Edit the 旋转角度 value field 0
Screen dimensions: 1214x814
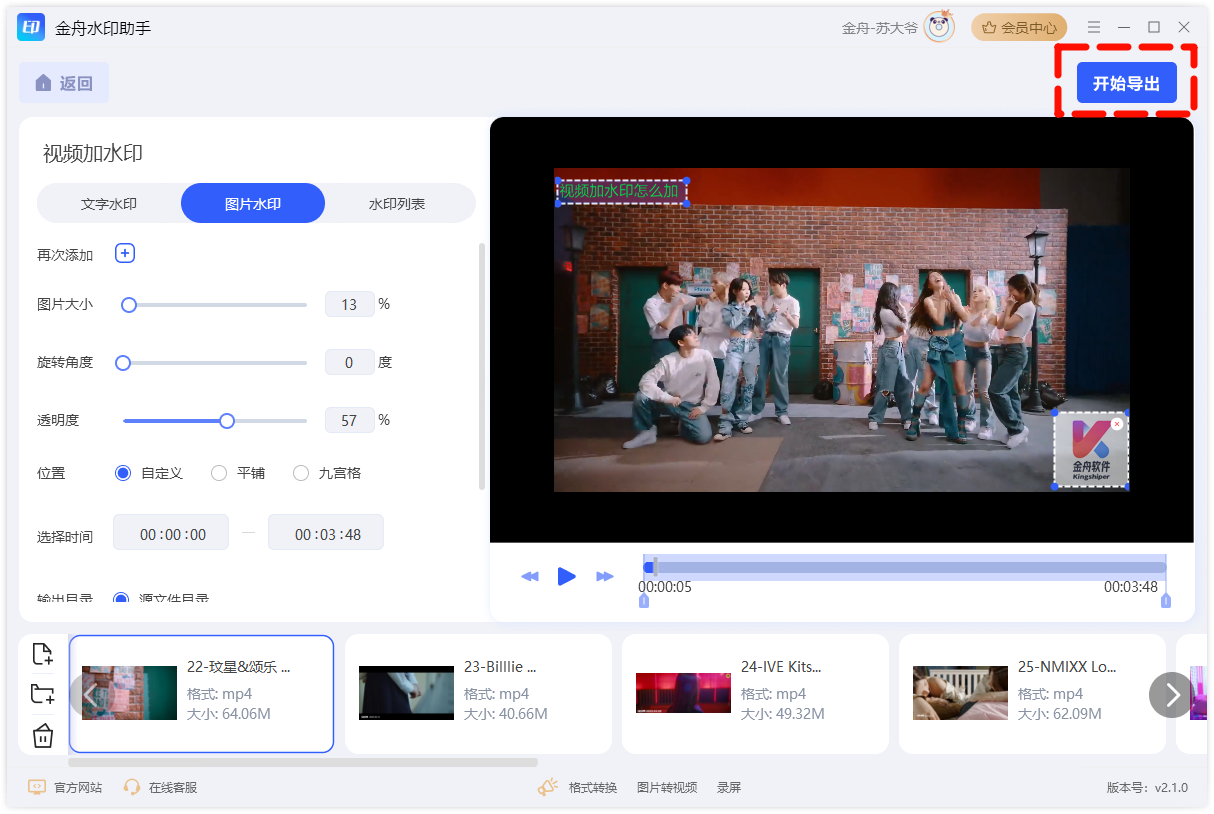click(349, 362)
